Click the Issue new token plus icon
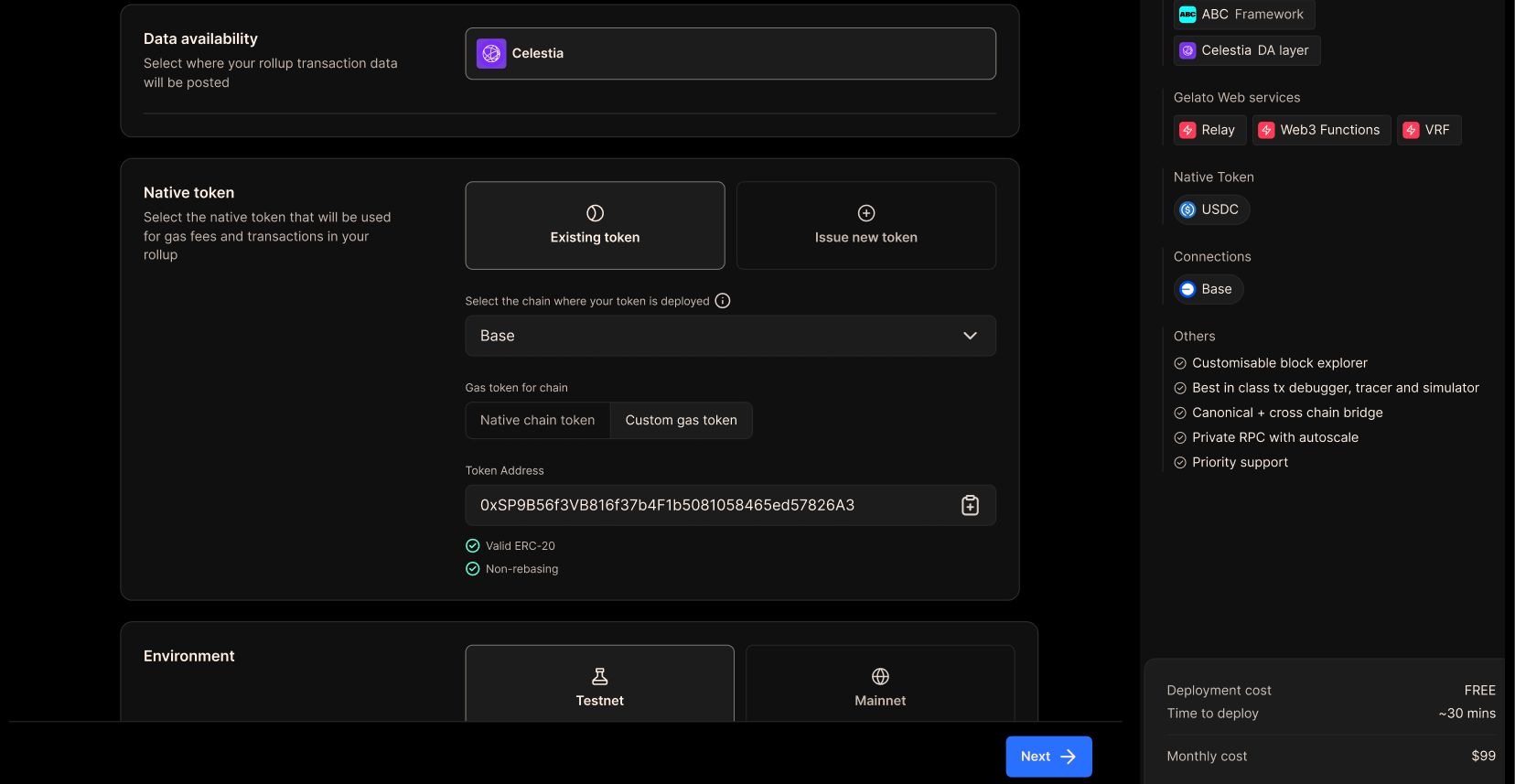The image size is (1515, 784). tap(866, 213)
